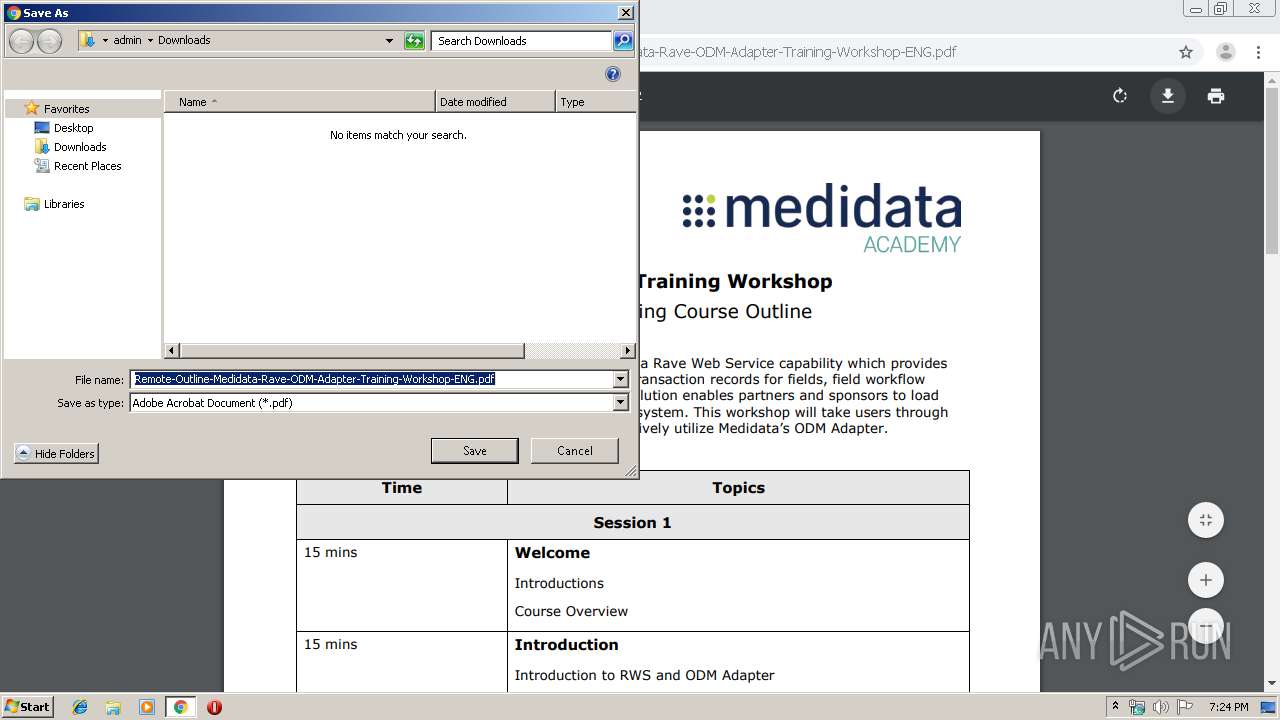Click the PDF page vertical scrollbar thumb

point(1272,170)
